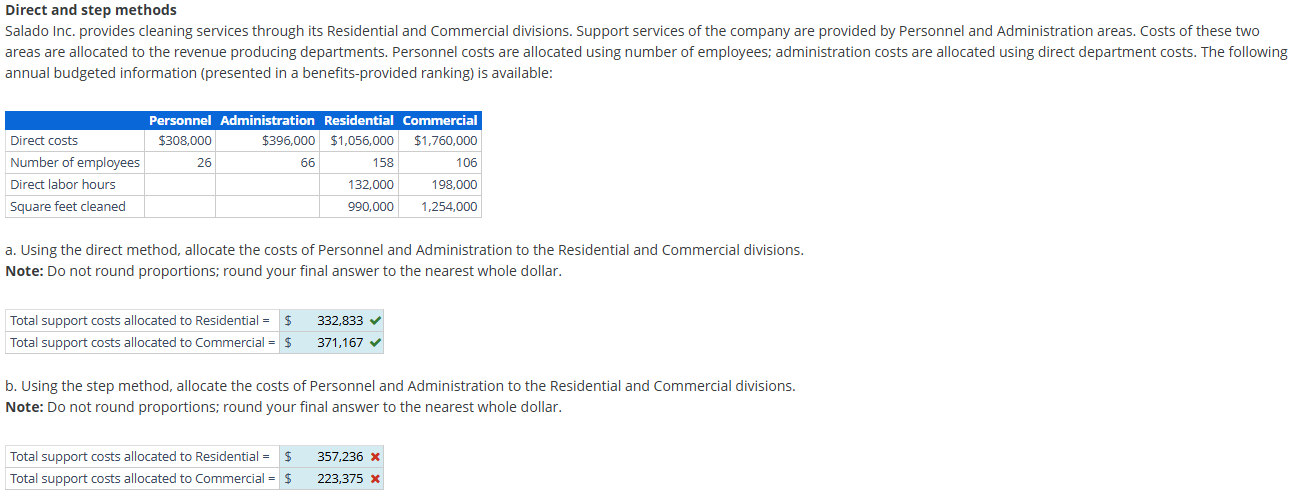Click the Square feet cleaned row label
Image resolution: width=1291 pixels, height=494 pixels.
(x=68, y=207)
